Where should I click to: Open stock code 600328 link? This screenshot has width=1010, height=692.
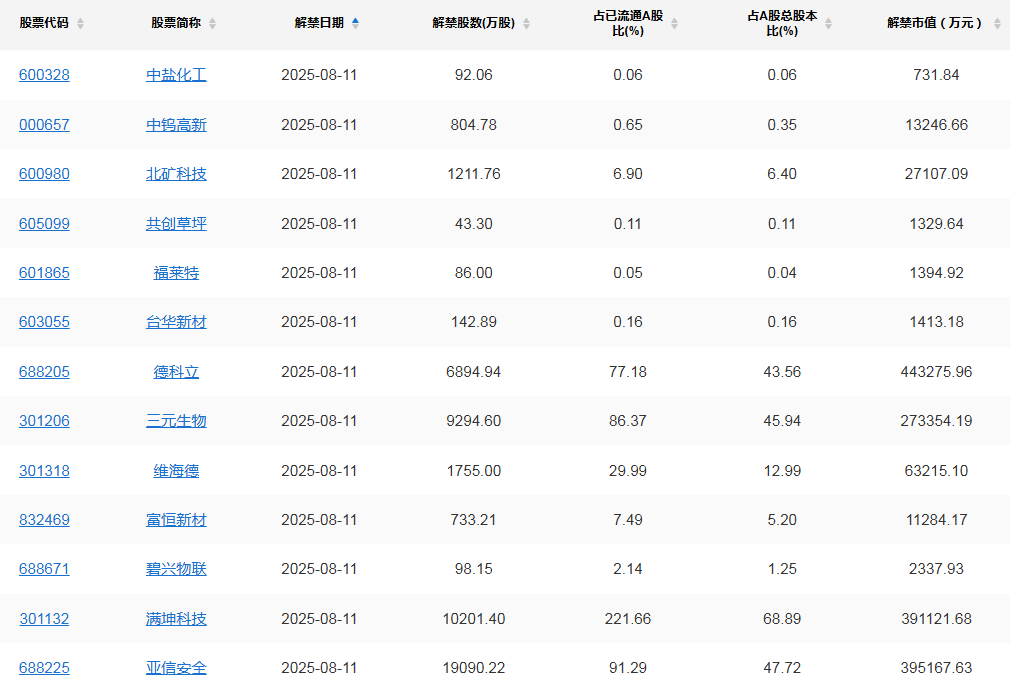44,75
